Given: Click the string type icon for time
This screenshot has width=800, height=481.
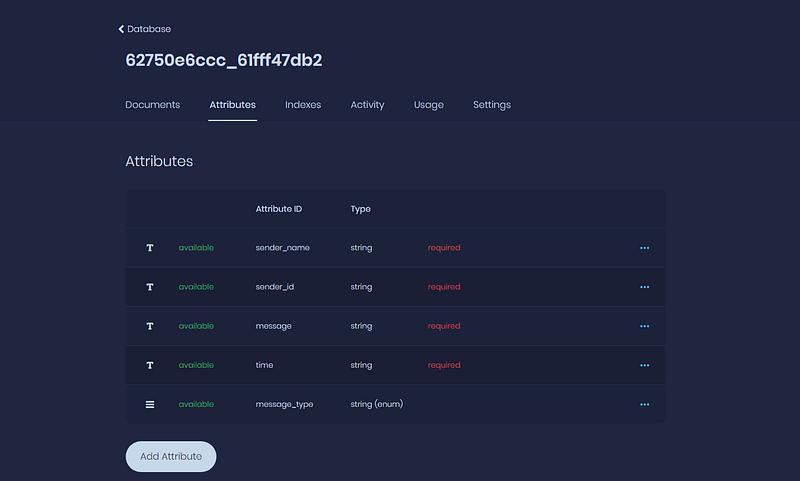Looking at the screenshot, I should pos(150,365).
